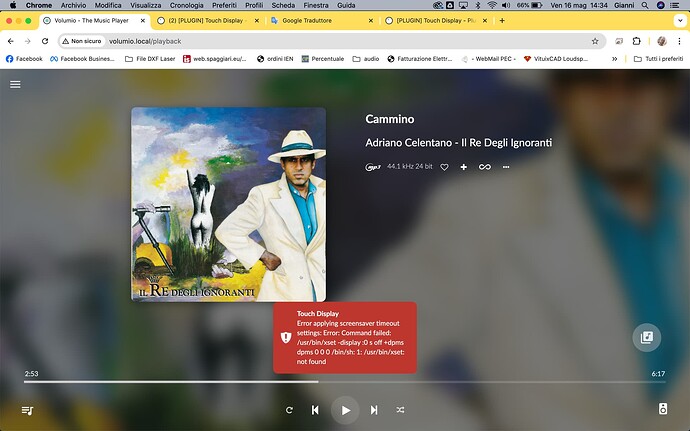Open the play queue icon
Viewport: 690px width, 431px height.
coord(27,410)
